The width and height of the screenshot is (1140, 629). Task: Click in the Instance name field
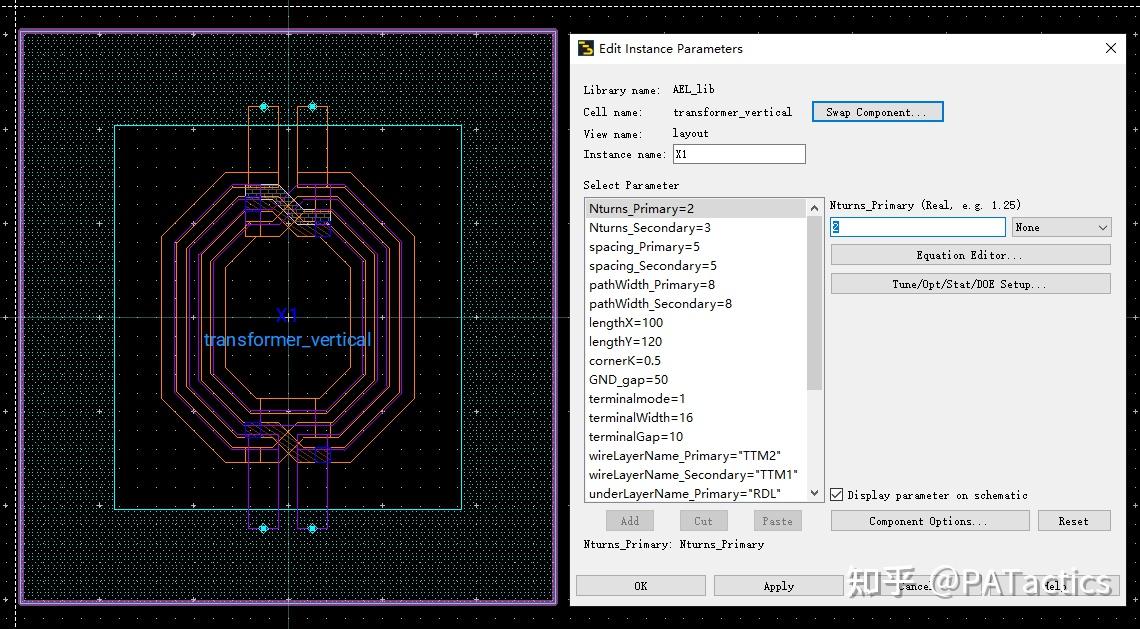click(x=739, y=154)
